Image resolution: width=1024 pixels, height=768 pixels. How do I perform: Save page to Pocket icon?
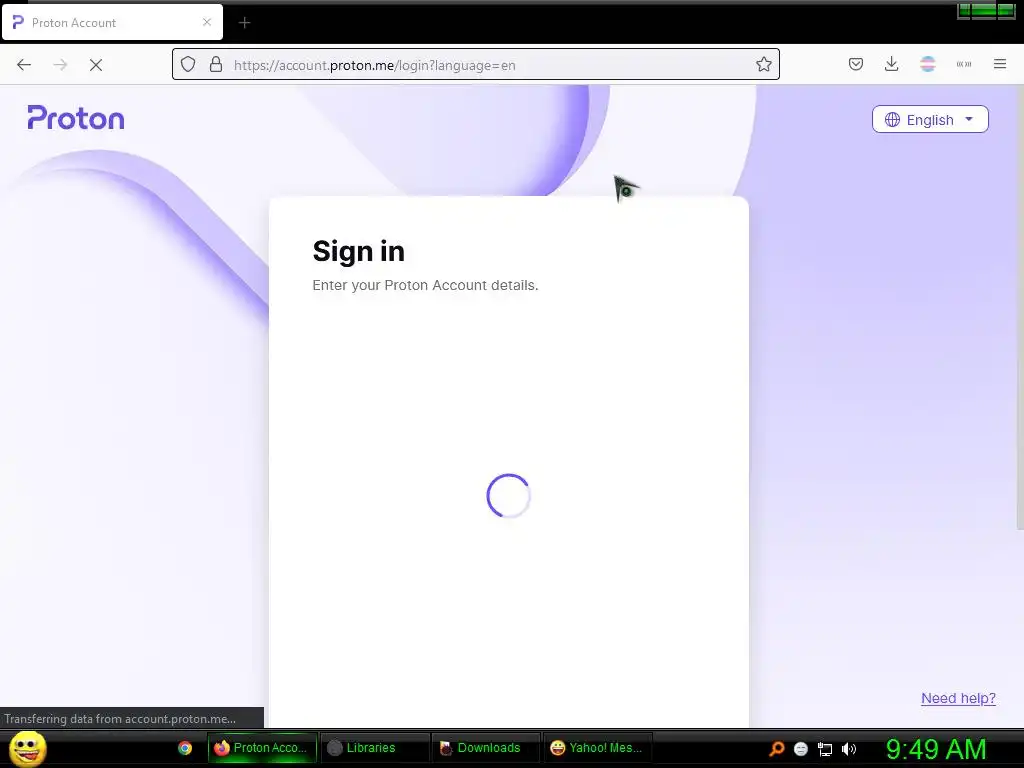coord(856,64)
